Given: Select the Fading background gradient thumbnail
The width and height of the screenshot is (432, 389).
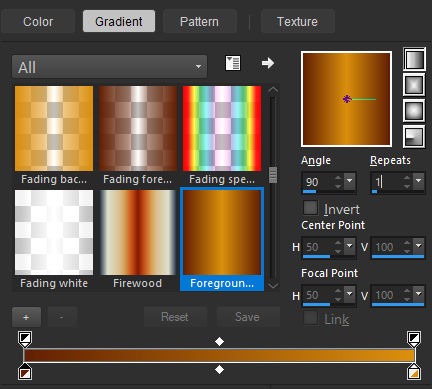Looking at the screenshot, I should pos(54,128).
